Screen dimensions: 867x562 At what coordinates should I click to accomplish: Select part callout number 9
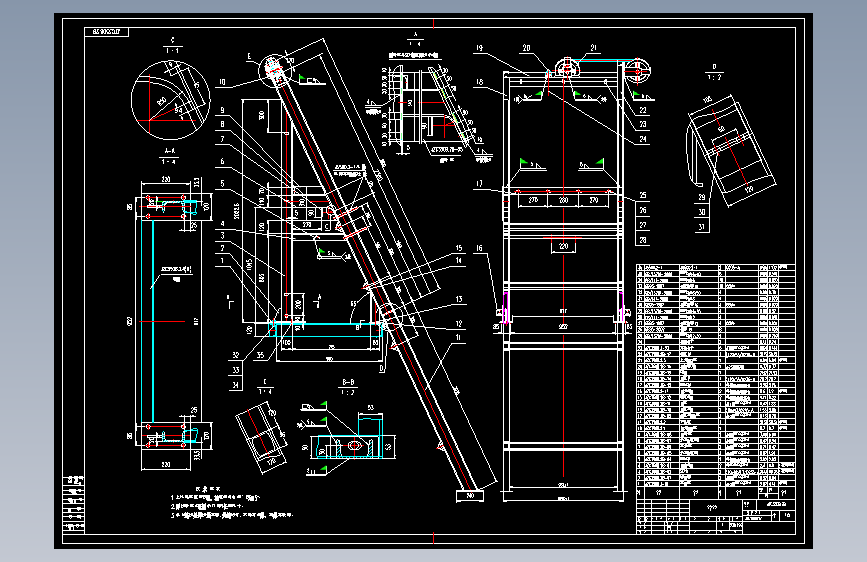(x=222, y=111)
